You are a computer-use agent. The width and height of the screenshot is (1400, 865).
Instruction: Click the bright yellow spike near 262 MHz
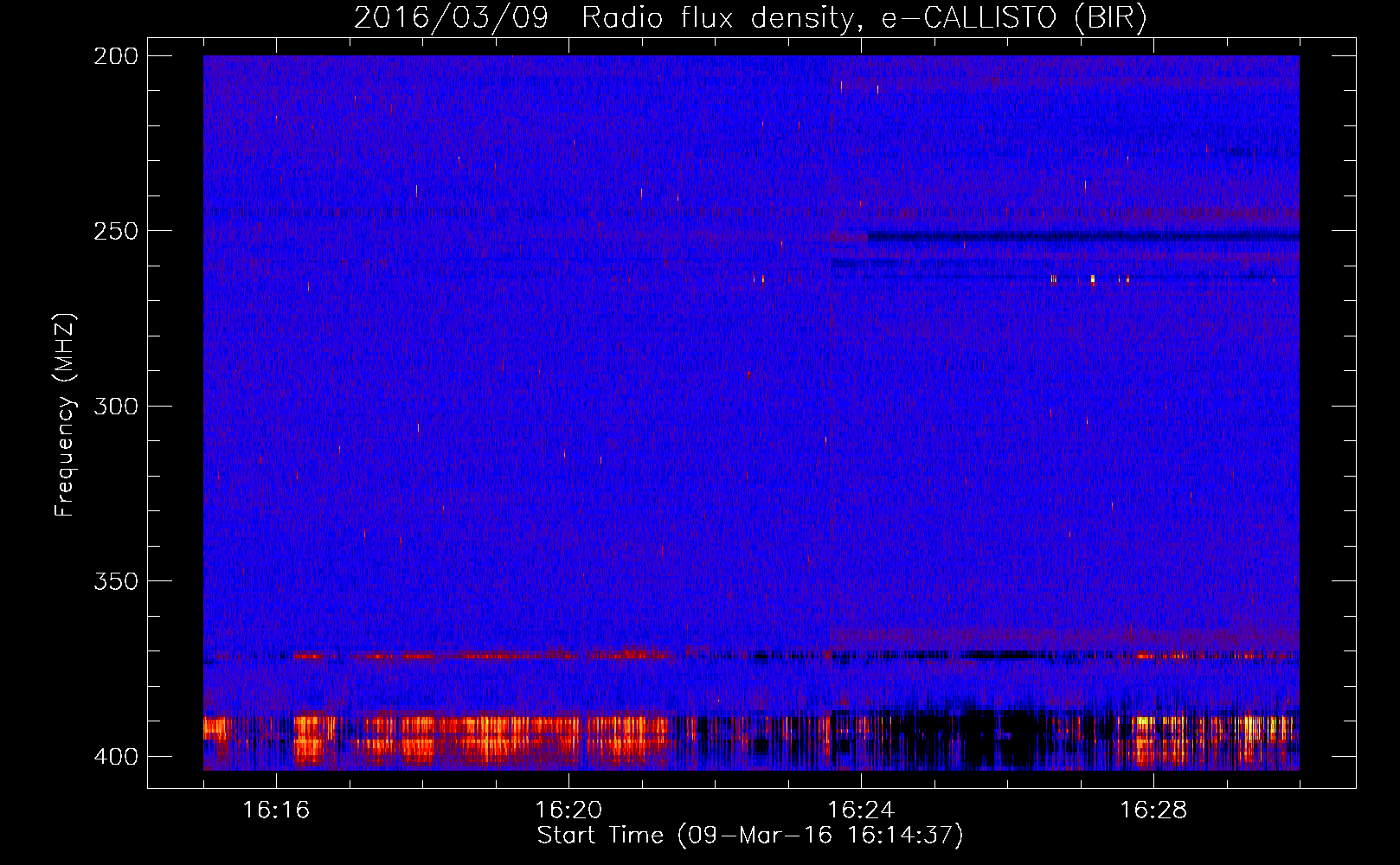coord(1093,279)
